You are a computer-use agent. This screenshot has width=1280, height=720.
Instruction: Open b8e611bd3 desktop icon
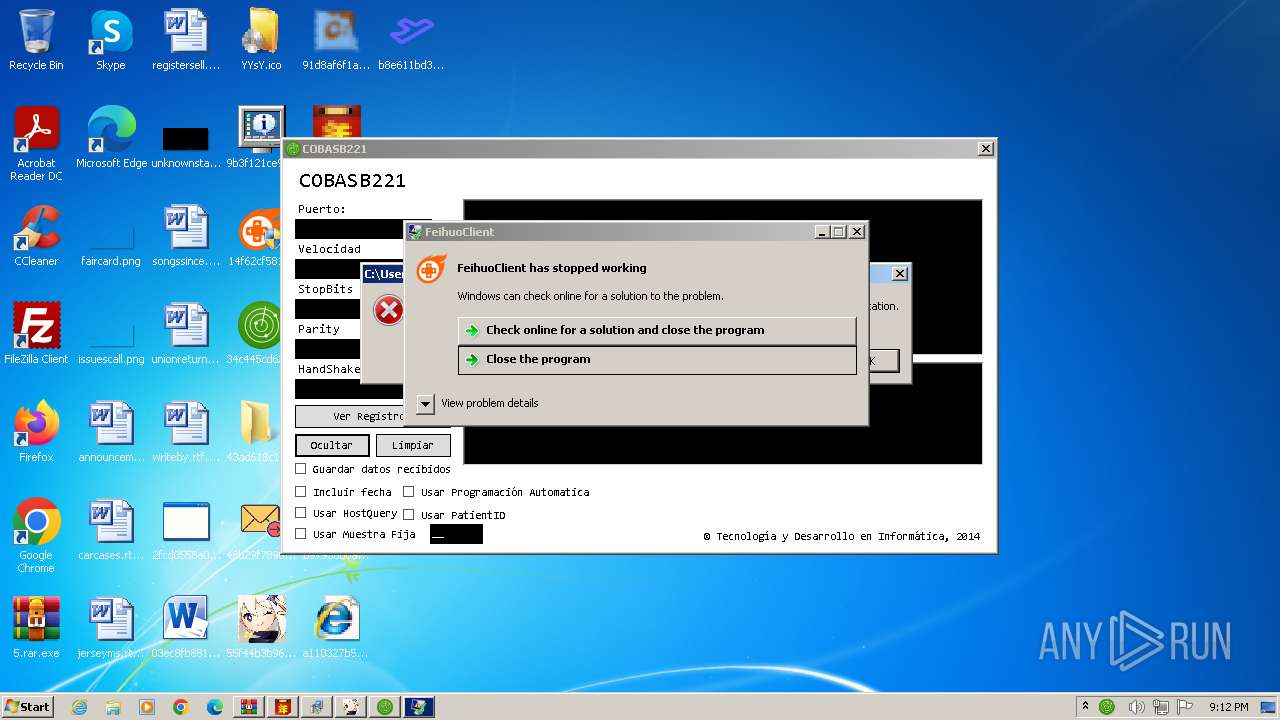pos(411,40)
